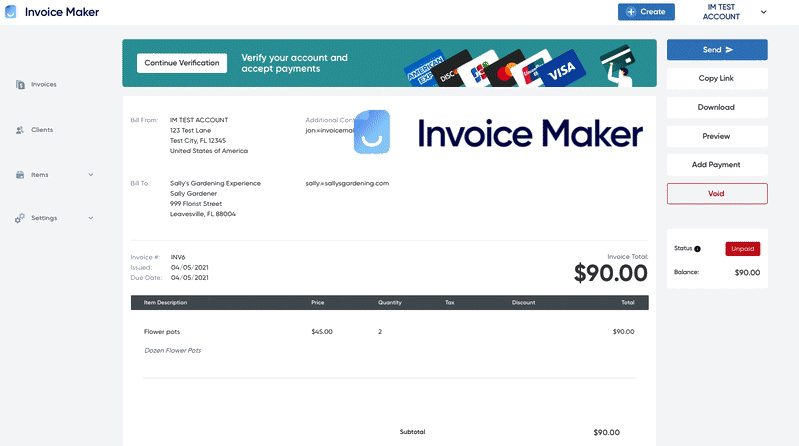The image size is (799, 446).
Task: Expand the Items menu chevron
Action: [91, 175]
